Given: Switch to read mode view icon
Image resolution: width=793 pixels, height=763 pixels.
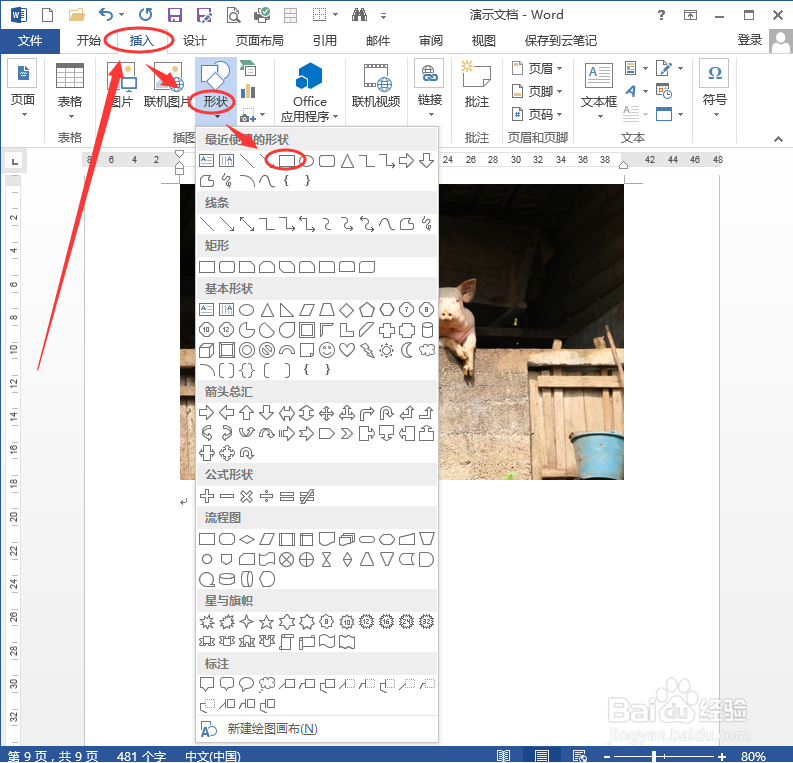Looking at the screenshot, I should (503, 756).
